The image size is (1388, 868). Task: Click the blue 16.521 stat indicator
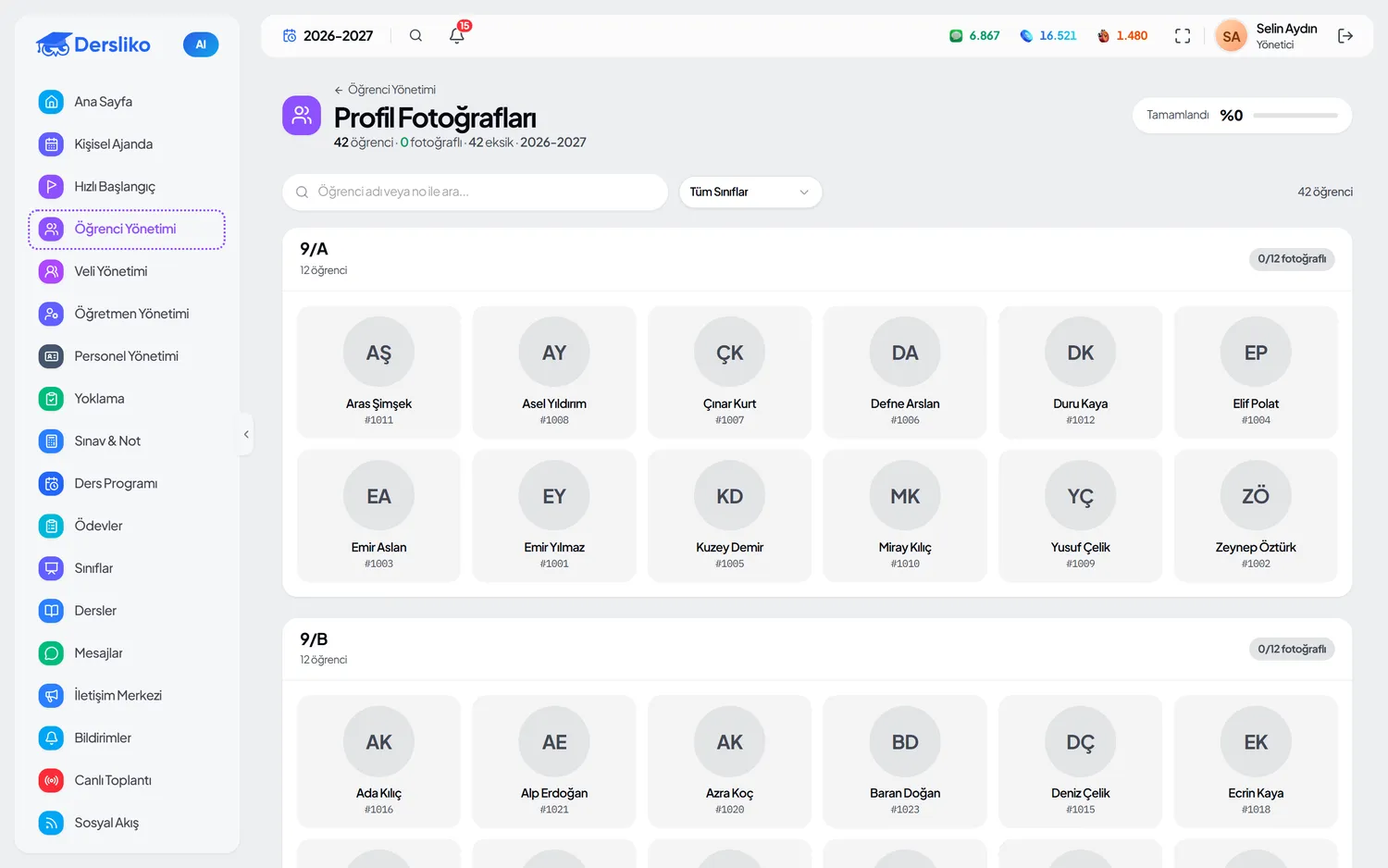[1047, 36]
